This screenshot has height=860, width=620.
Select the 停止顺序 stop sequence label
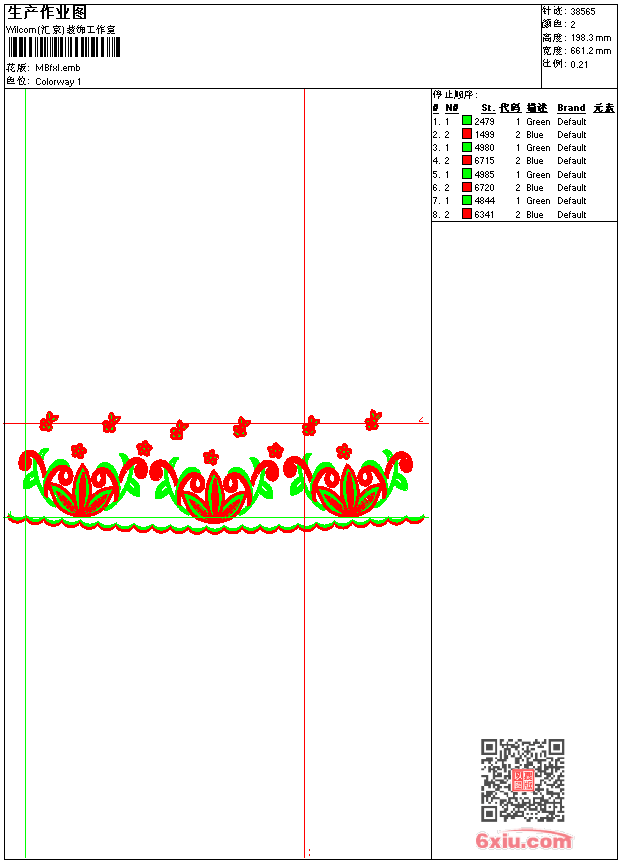click(x=455, y=94)
